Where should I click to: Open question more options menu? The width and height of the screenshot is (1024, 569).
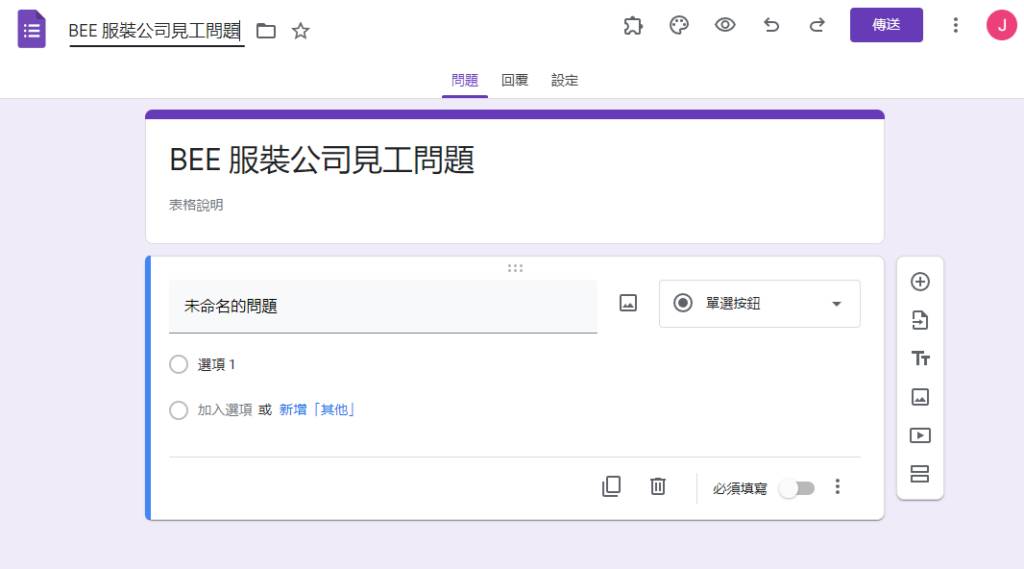pos(837,487)
